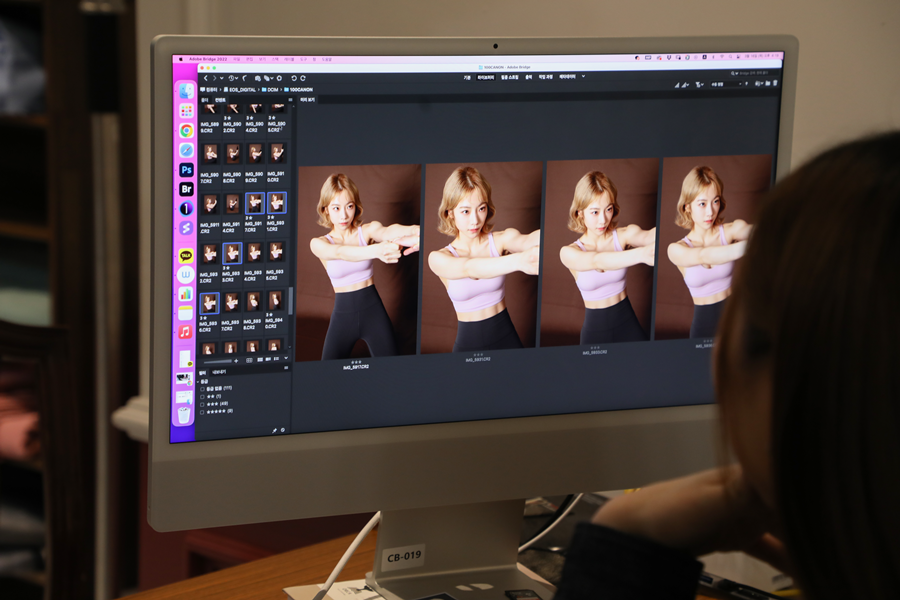
Task: Open the Numbers app in the Dock
Action: [x=185, y=294]
